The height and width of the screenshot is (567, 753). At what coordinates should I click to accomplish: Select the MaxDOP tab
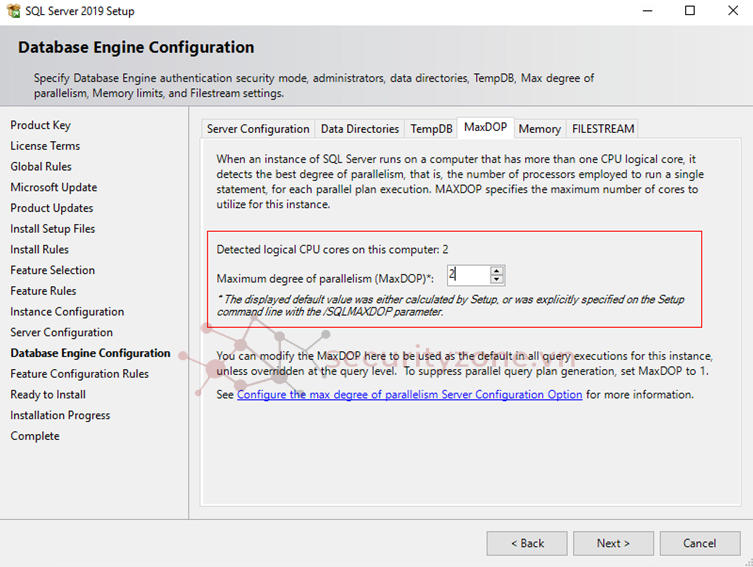[x=485, y=128]
